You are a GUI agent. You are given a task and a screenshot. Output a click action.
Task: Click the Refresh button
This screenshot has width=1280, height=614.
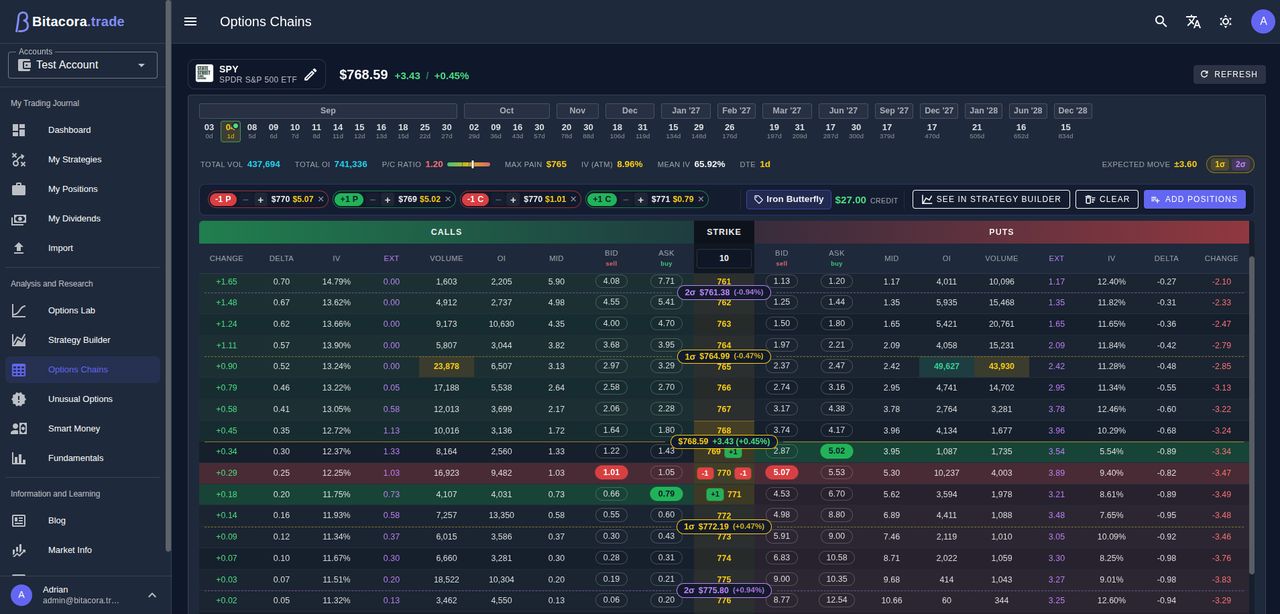1229,74
